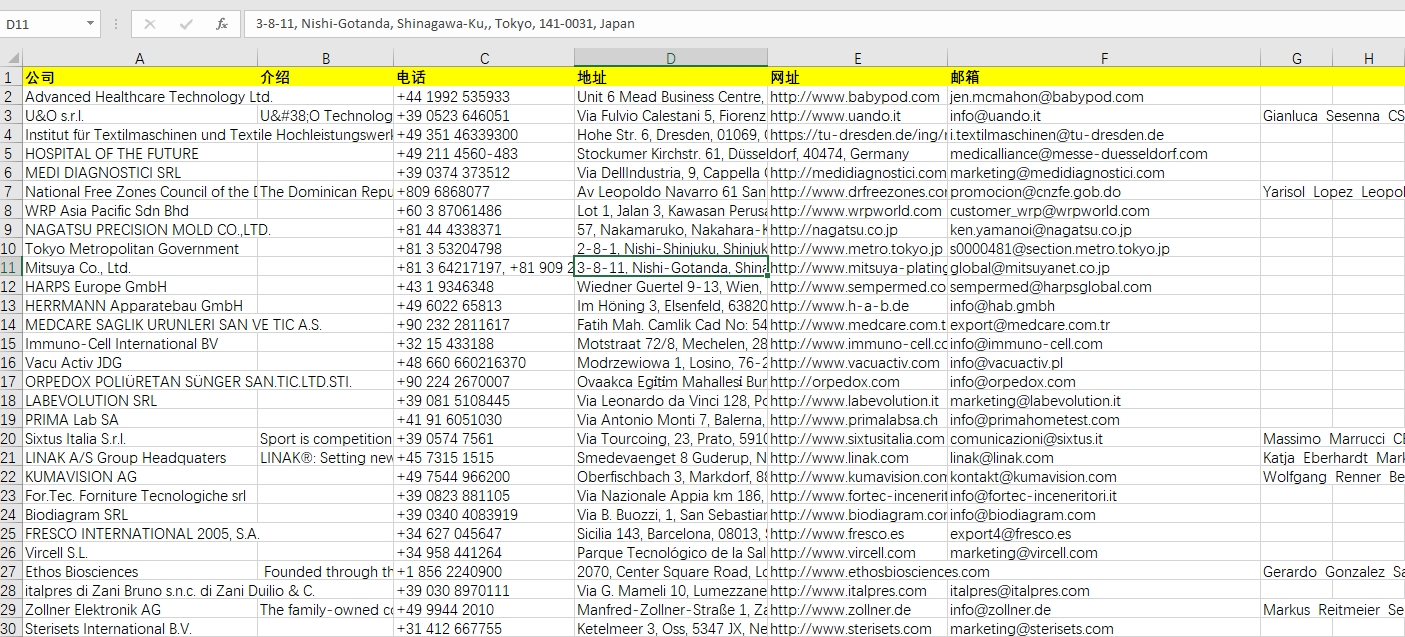
Task: Select column A header
Action: tap(139, 58)
